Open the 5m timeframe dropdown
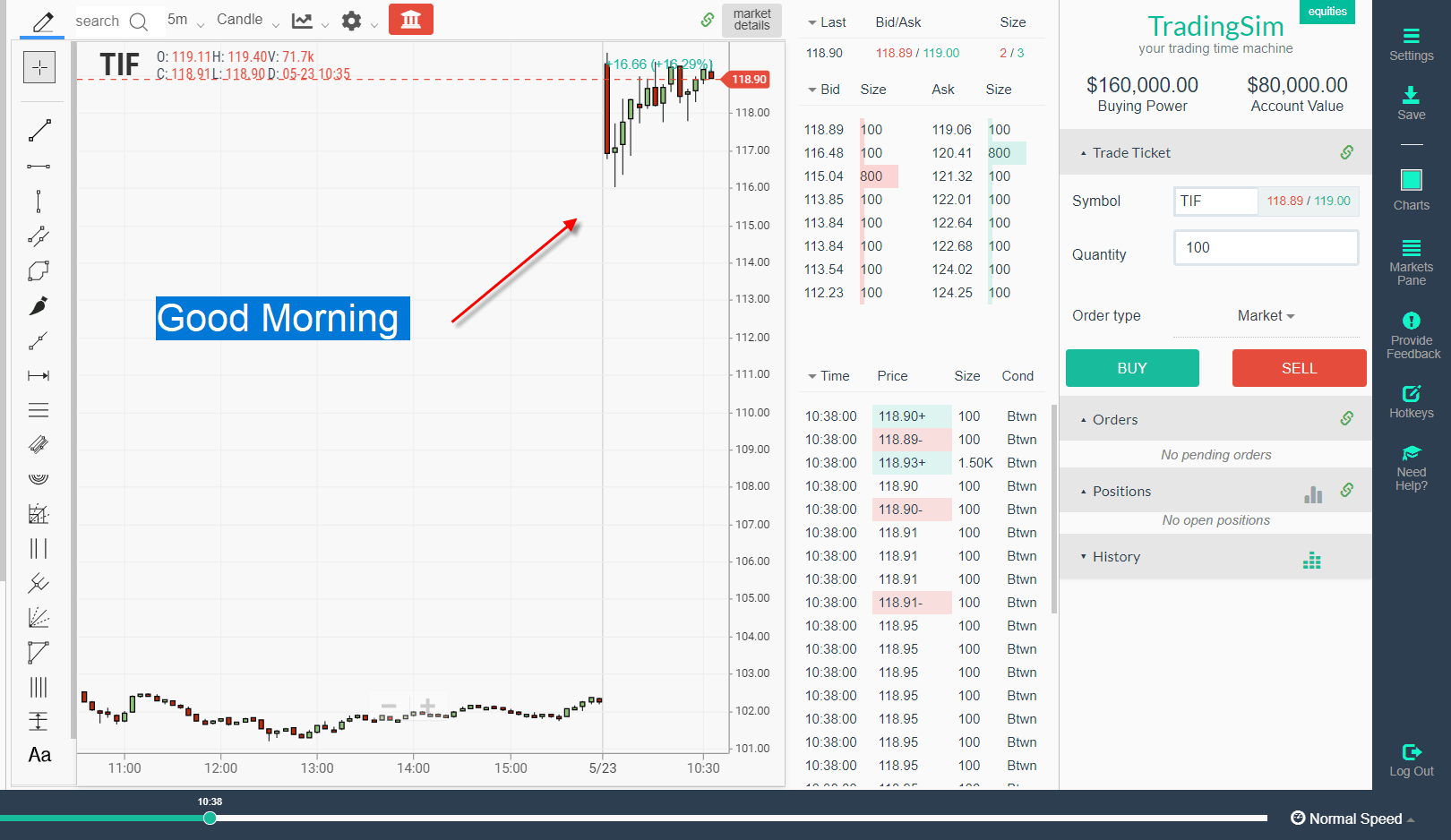The image size is (1451, 840). tap(185, 19)
